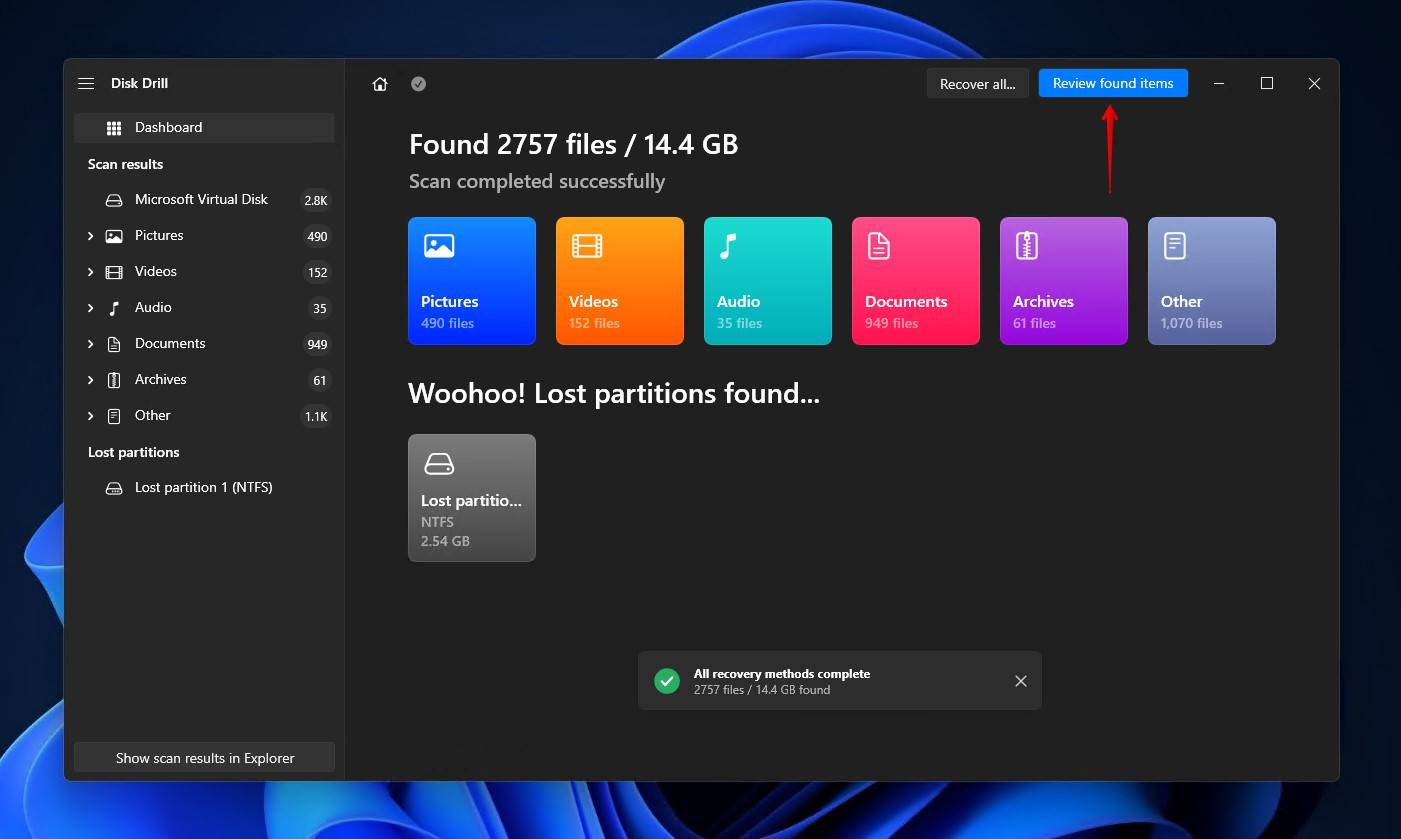Click the Recover all... button
The height and width of the screenshot is (839, 1401).
977,84
